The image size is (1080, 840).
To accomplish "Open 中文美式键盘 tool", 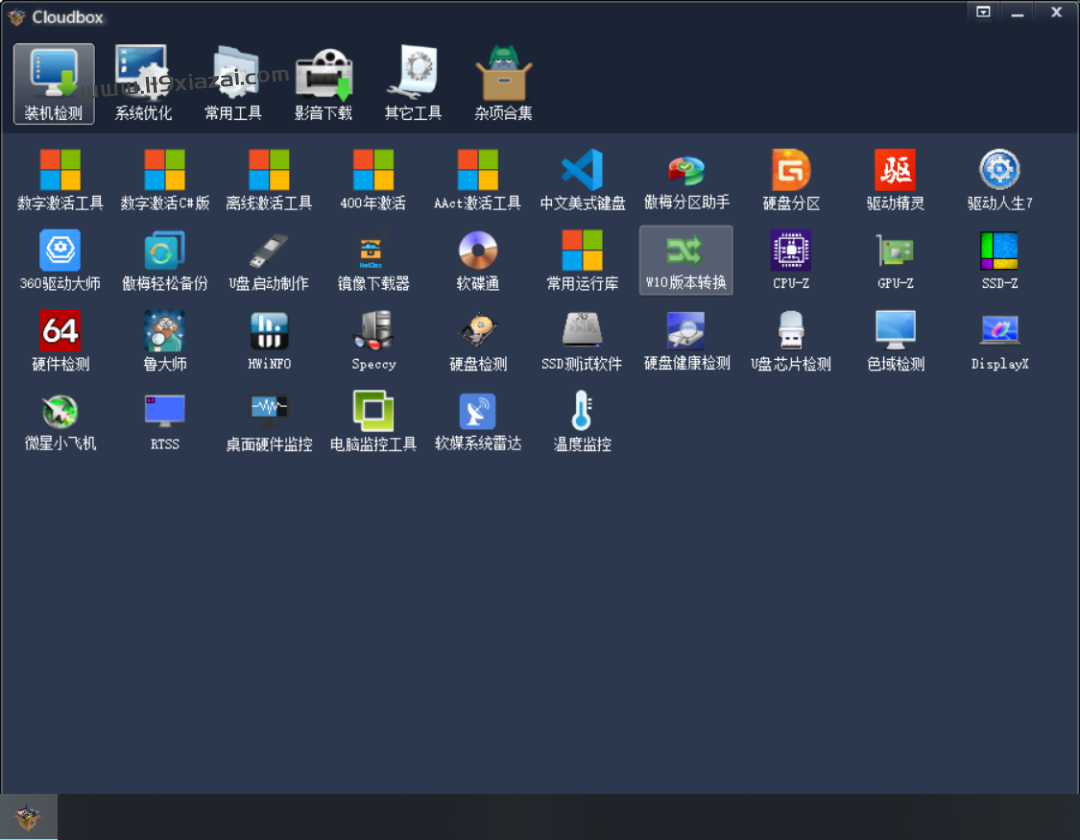I will pyautogui.click(x=582, y=180).
